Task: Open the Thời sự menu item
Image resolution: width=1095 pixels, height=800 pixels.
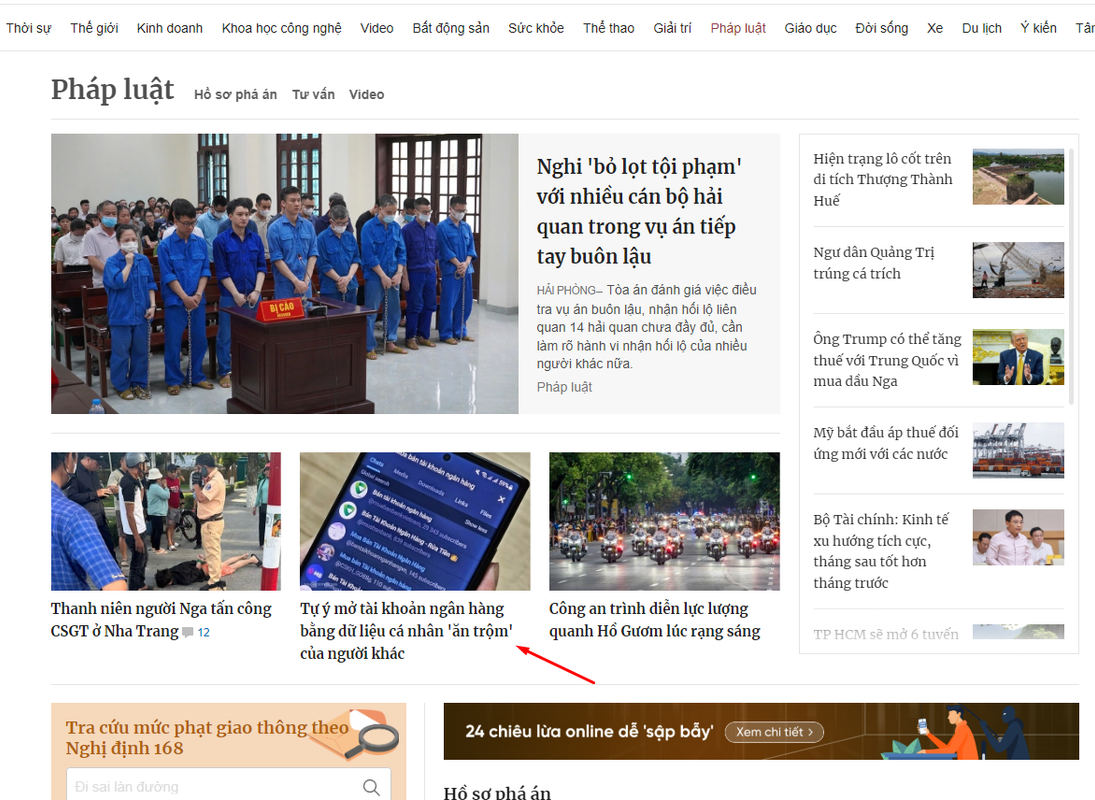Action: [x=29, y=28]
